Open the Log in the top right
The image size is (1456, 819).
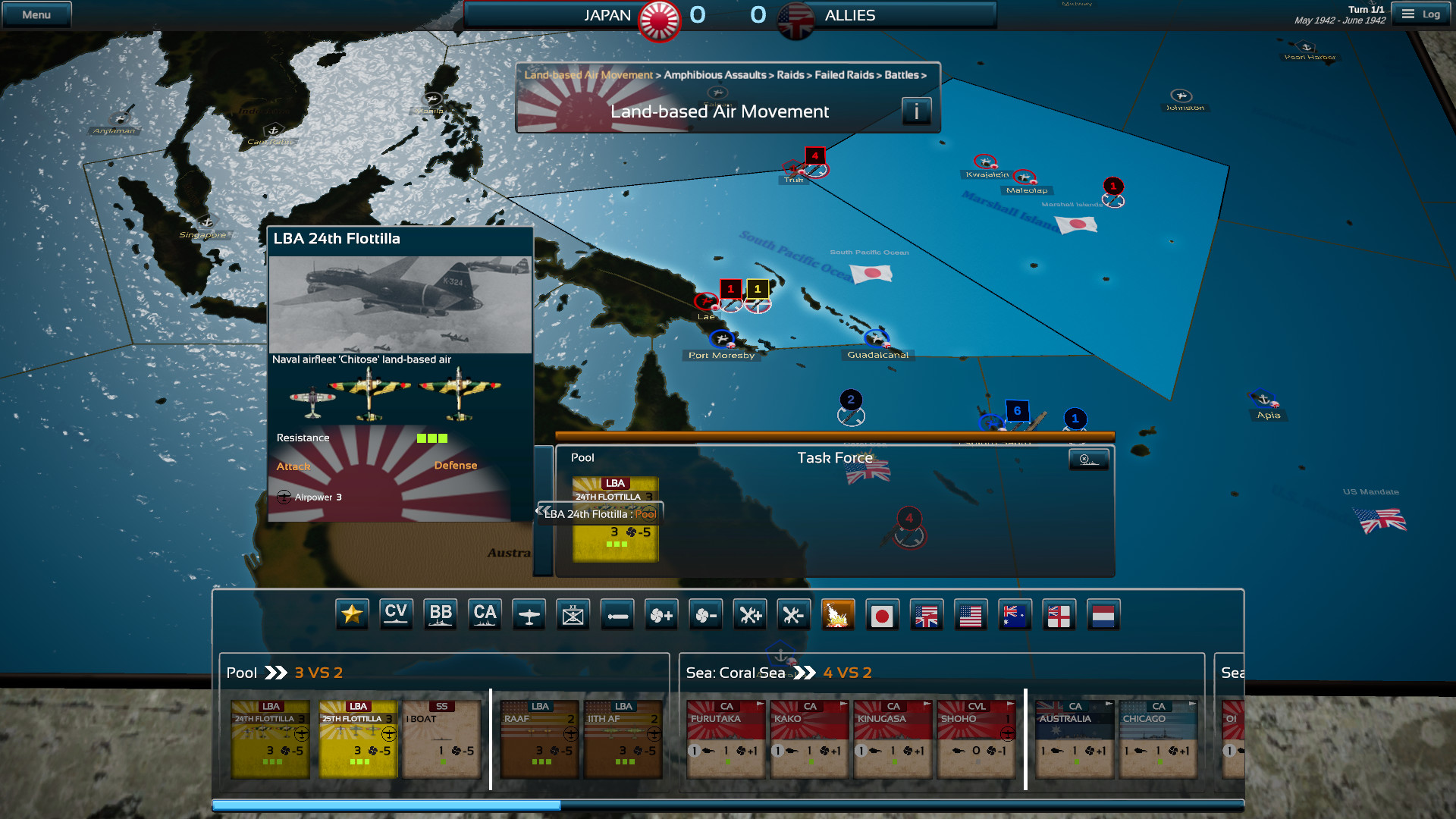[1420, 13]
